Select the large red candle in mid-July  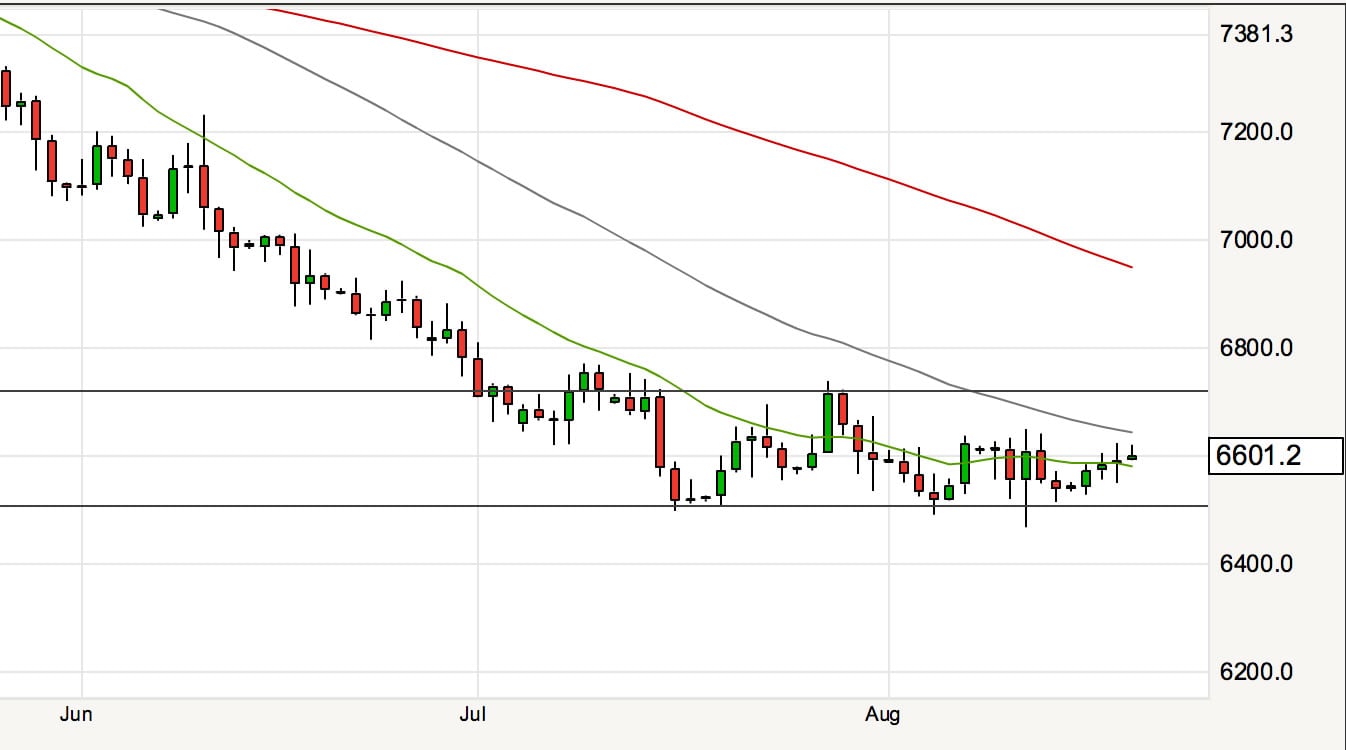click(660, 432)
